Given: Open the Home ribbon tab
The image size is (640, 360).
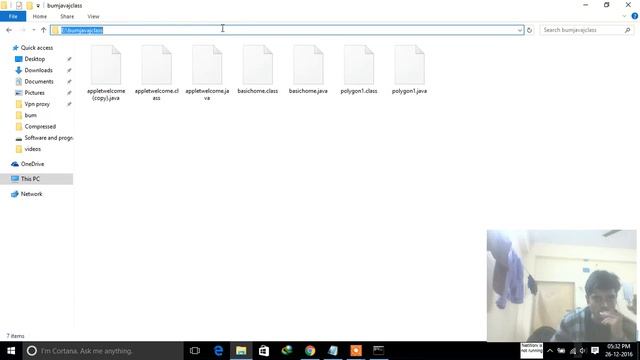Looking at the screenshot, I should [40, 16].
